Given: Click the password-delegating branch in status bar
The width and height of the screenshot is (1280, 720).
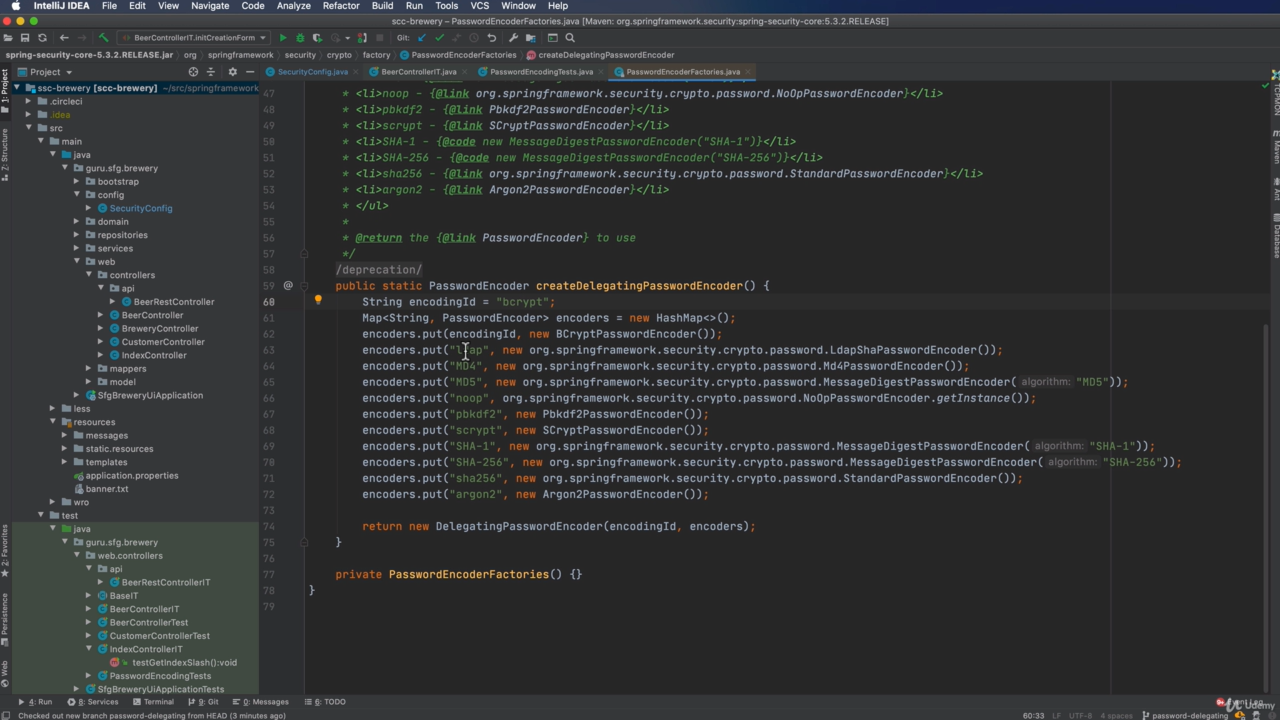Looking at the screenshot, I should tap(1189, 715).
